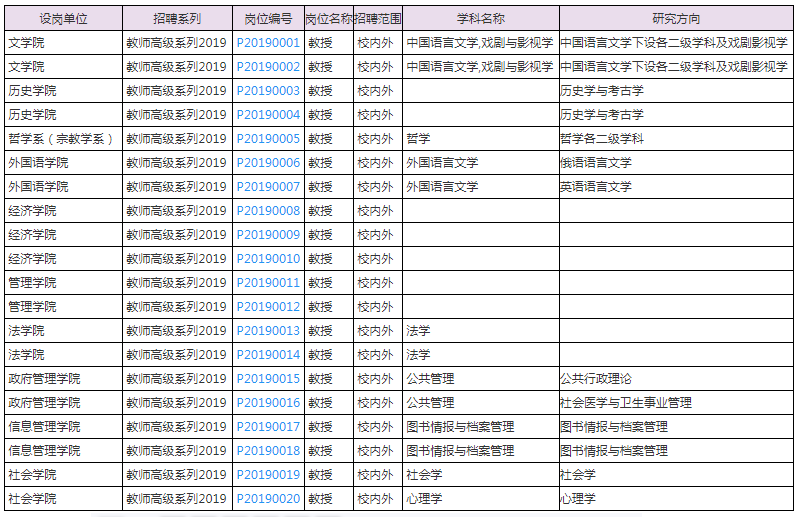This screenshot has height=517, width=800.
Task: Select the P20190008 link
Action: pos(268,211)
